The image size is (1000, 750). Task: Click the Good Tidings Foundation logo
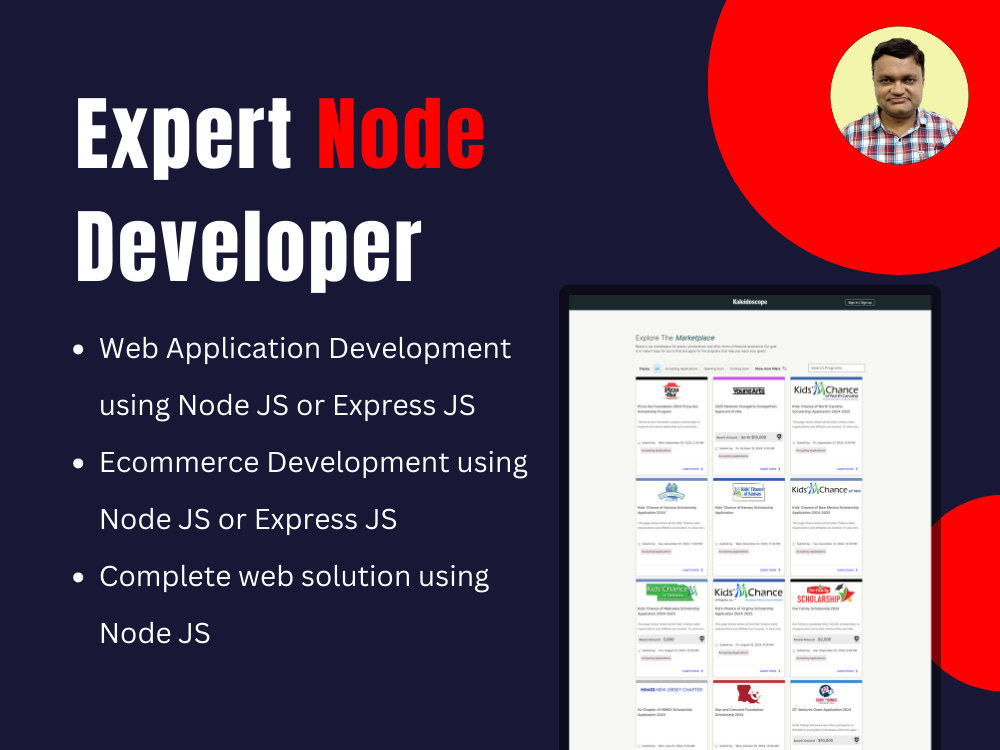pos(826,694)
